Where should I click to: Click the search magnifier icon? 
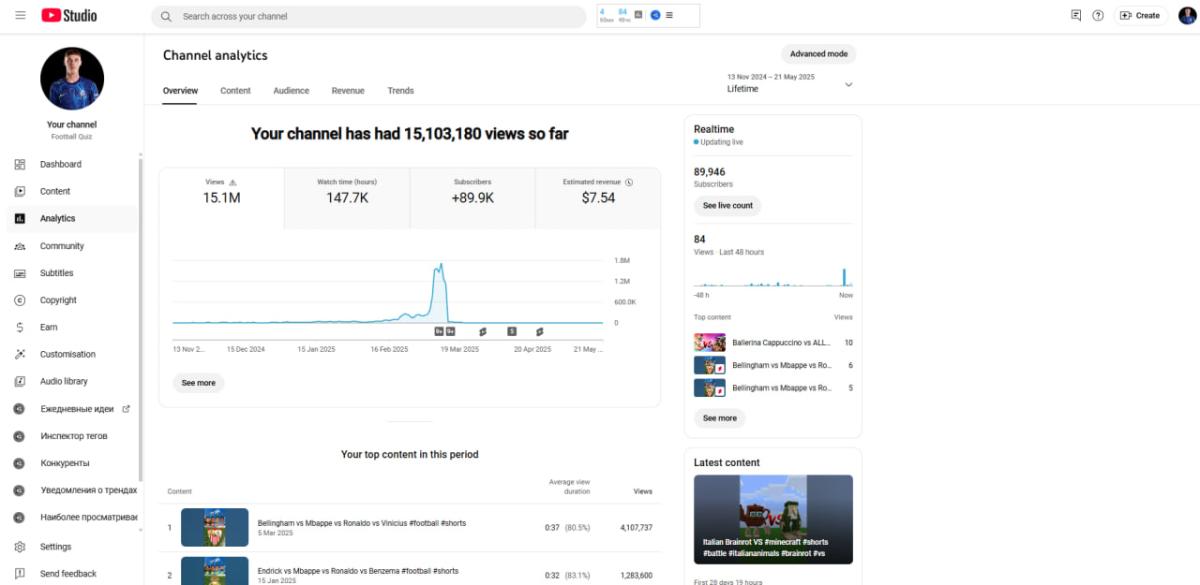[x=166, y=17]
